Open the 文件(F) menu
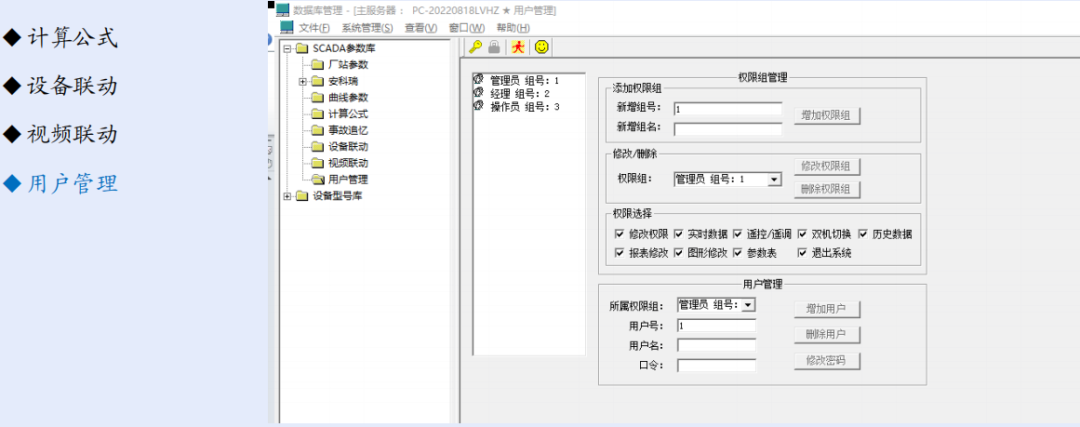 (315, 28)
